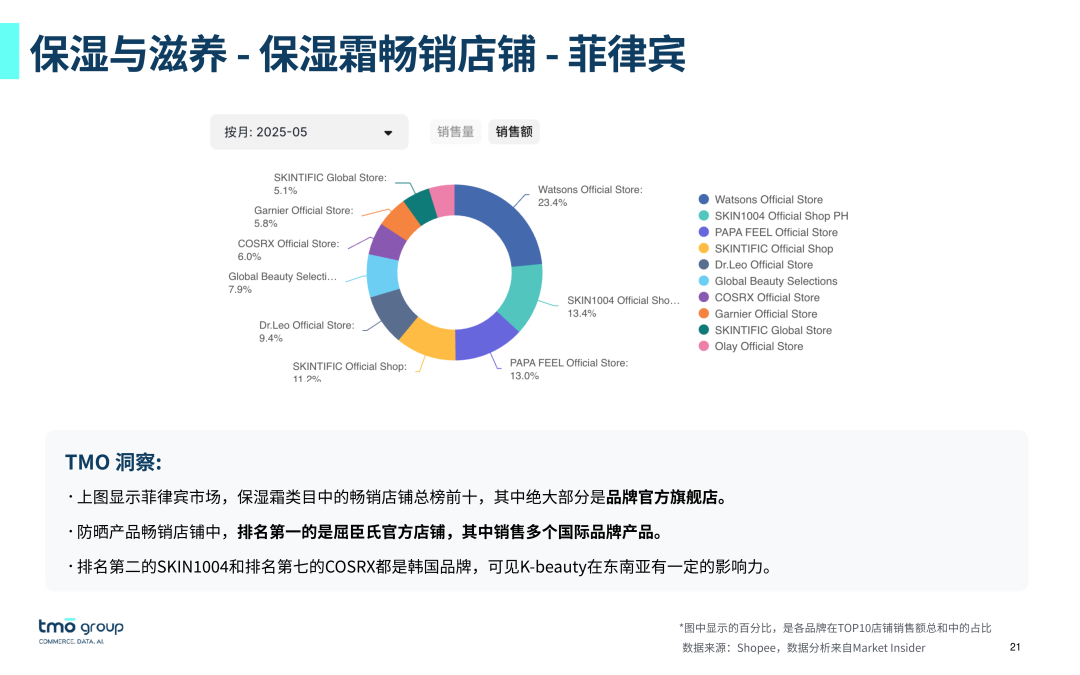Select the pink Olay donut segment
Image resolution: width=1080 pixels, height=675 pixels.
point(443,200)
